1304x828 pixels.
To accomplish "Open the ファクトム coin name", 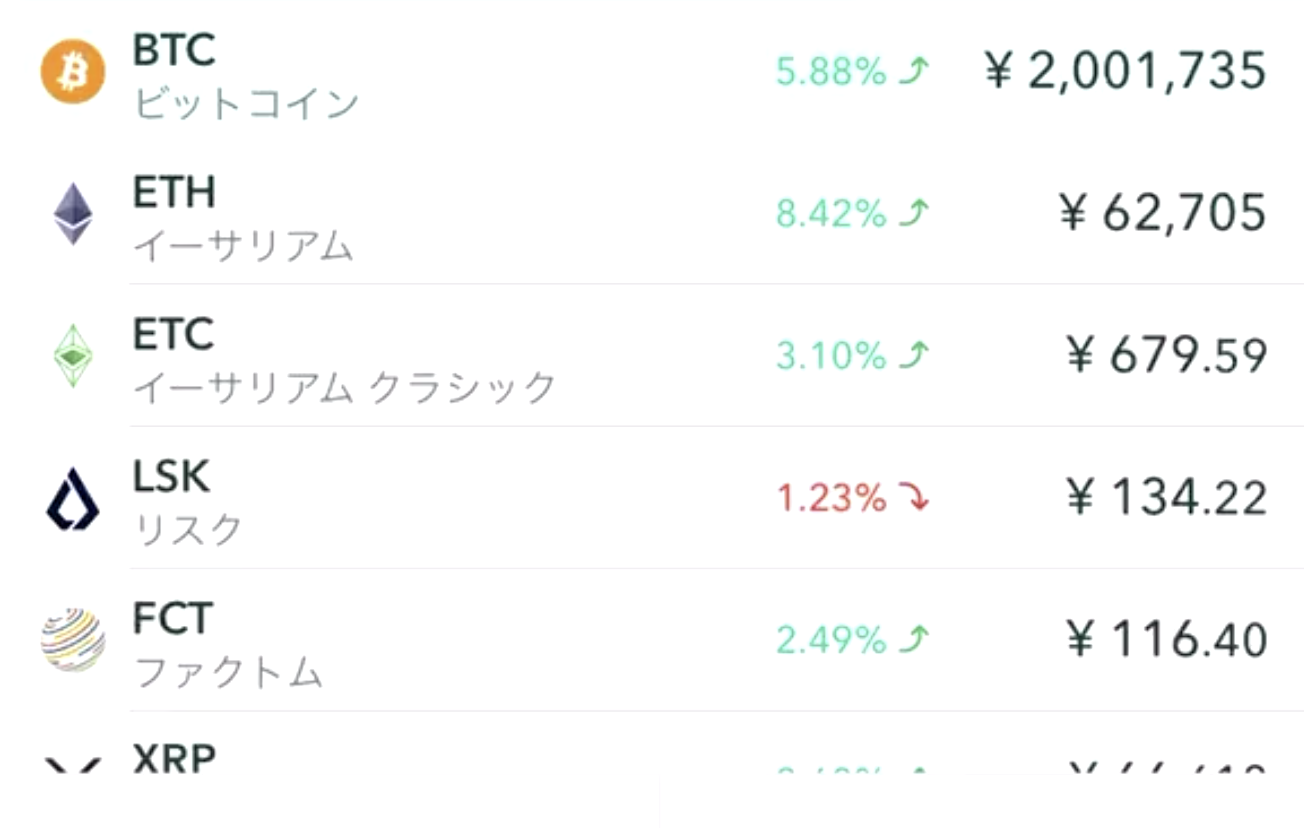I will (228, 672).
